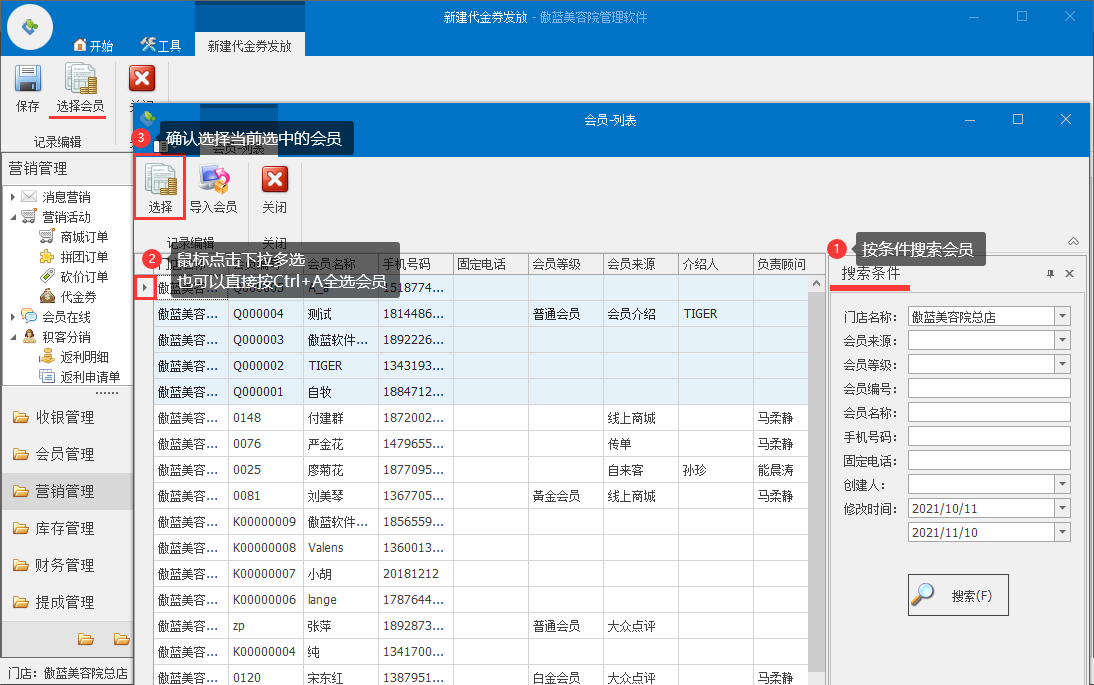Open the 创建人 dropdown arrow
This screenshot has height=685, width=1094.
click(1062, 484)
